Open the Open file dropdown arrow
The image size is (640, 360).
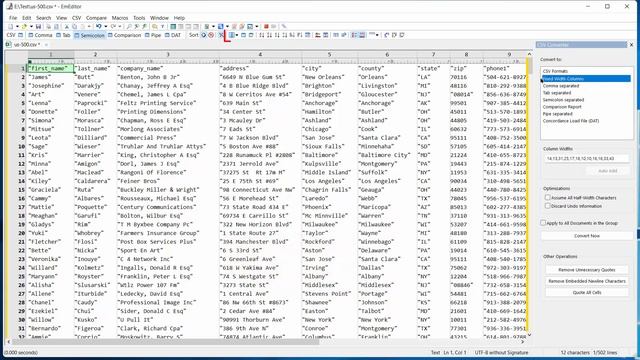[x=31, y=27]
